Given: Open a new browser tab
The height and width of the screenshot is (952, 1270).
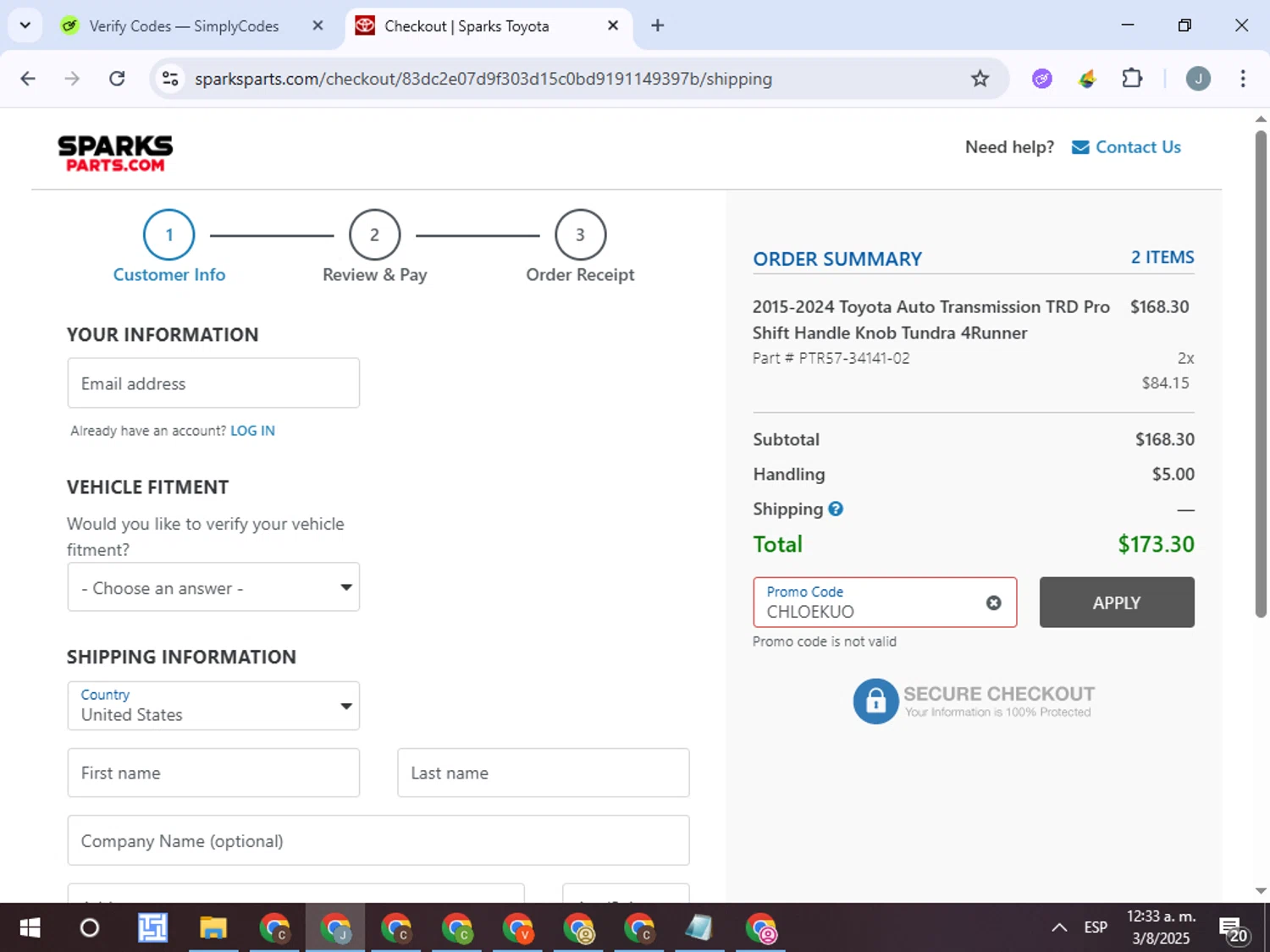Looking at the screenshot, I should click(x=658, y=25).
